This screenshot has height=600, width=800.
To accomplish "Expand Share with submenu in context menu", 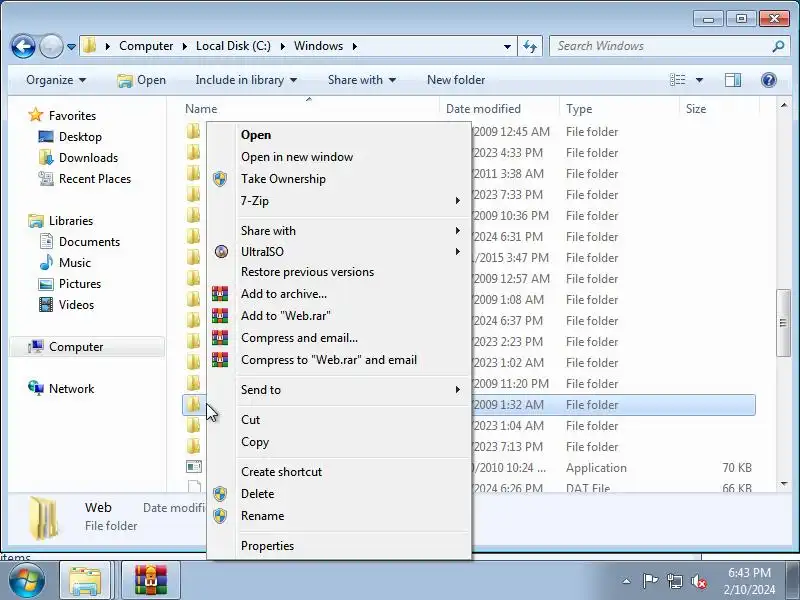I will (x=338, y=231).
